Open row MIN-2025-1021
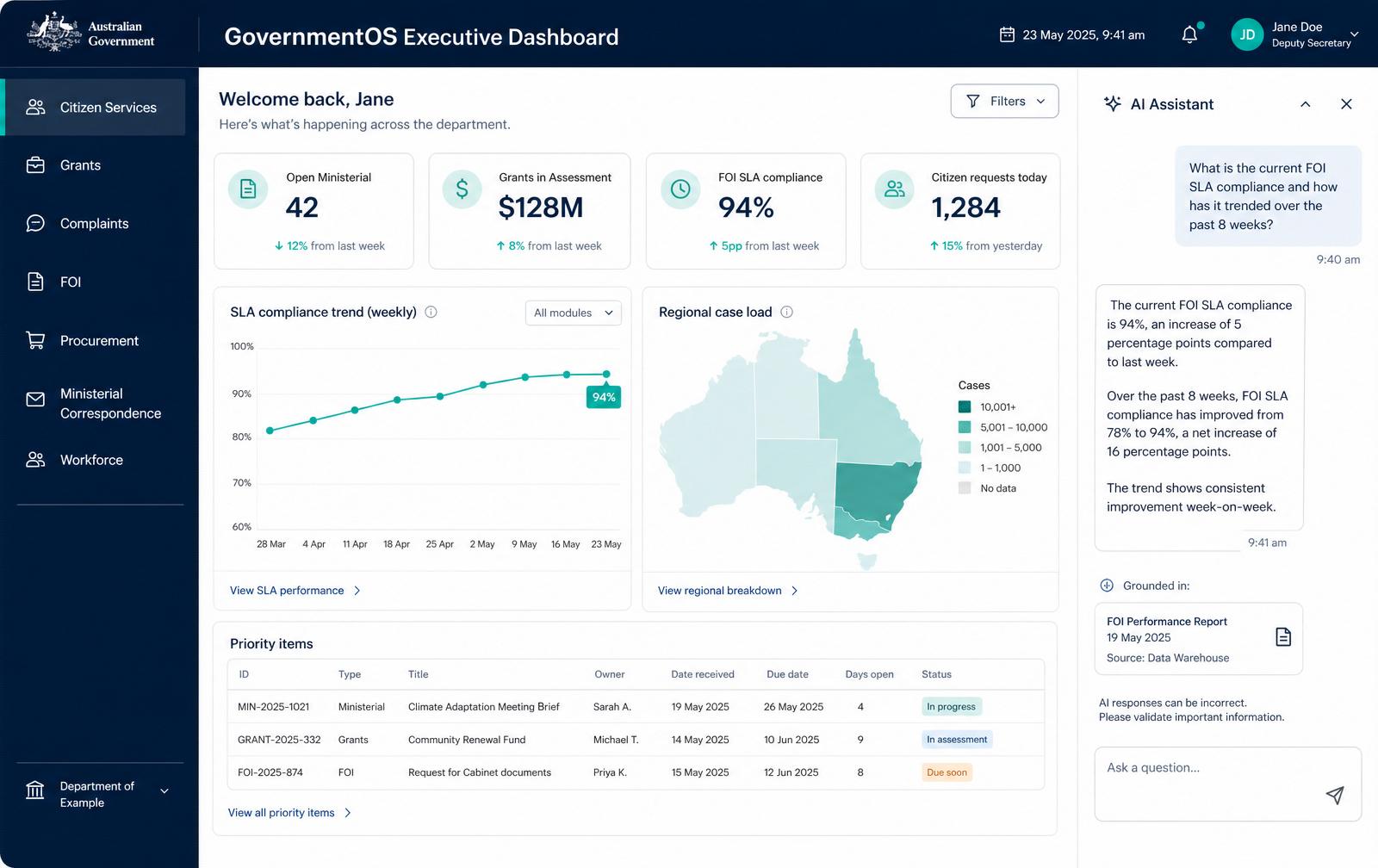1378x868 pixels. point(636,706)
